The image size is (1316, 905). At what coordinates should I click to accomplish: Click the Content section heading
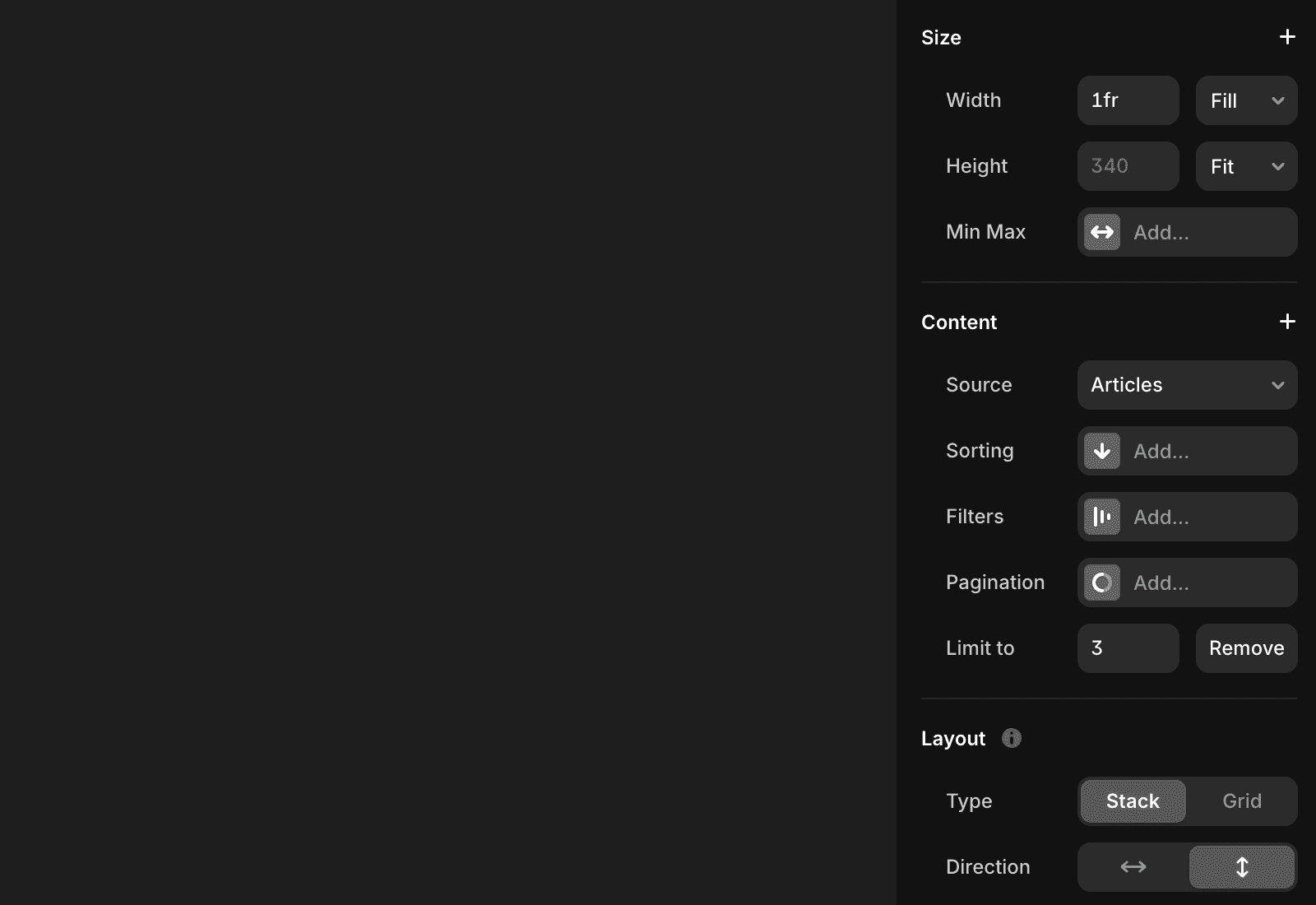(959, 323)
